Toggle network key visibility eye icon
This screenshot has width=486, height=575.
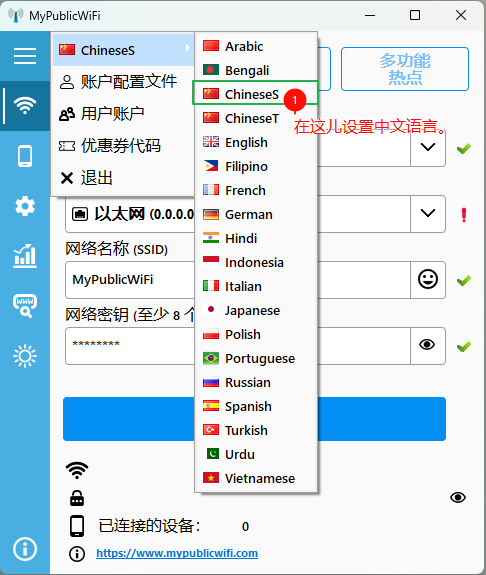point(427,345)
